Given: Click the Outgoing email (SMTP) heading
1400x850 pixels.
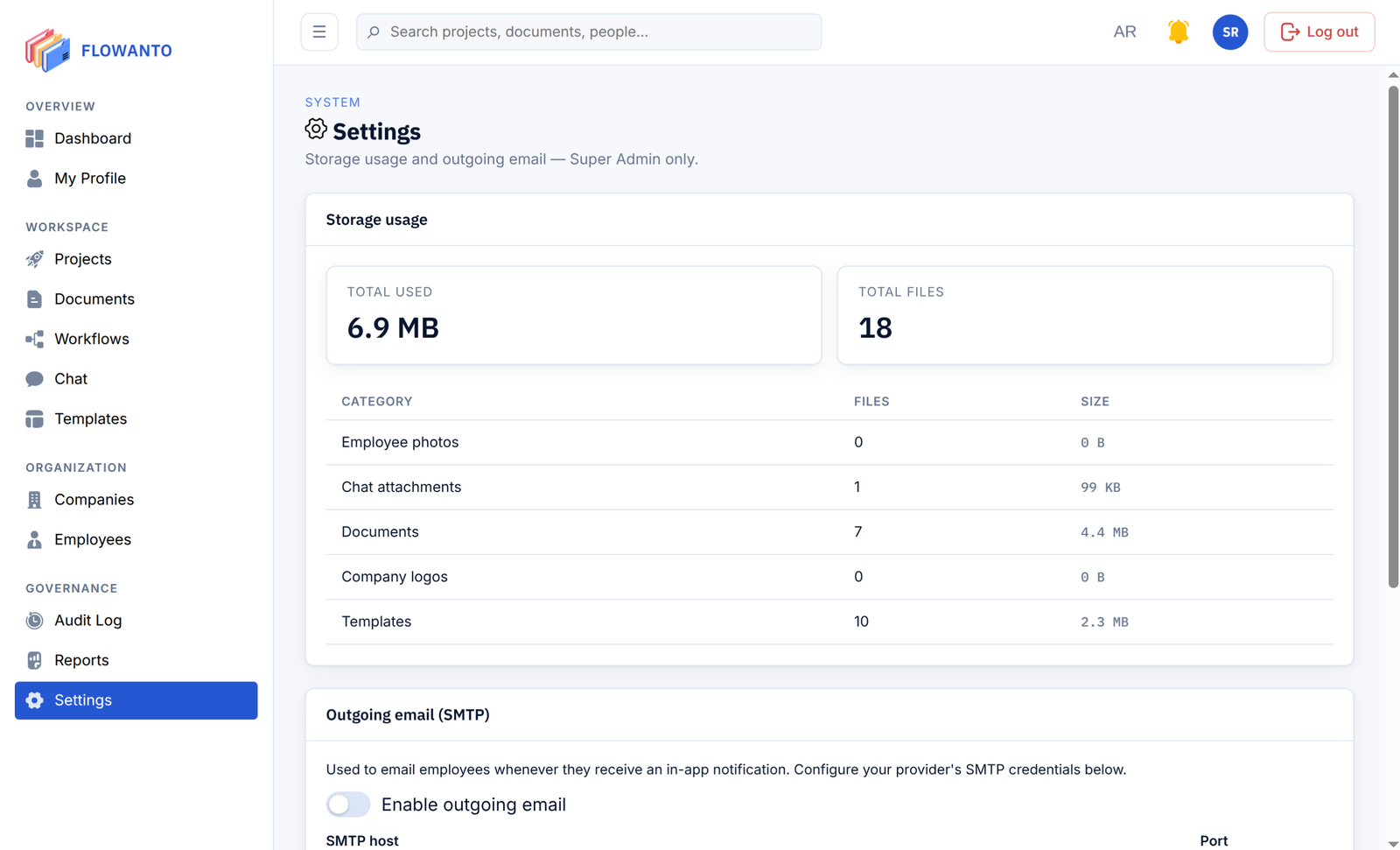Looking at the screenshot, I should (x=408, y=715).
